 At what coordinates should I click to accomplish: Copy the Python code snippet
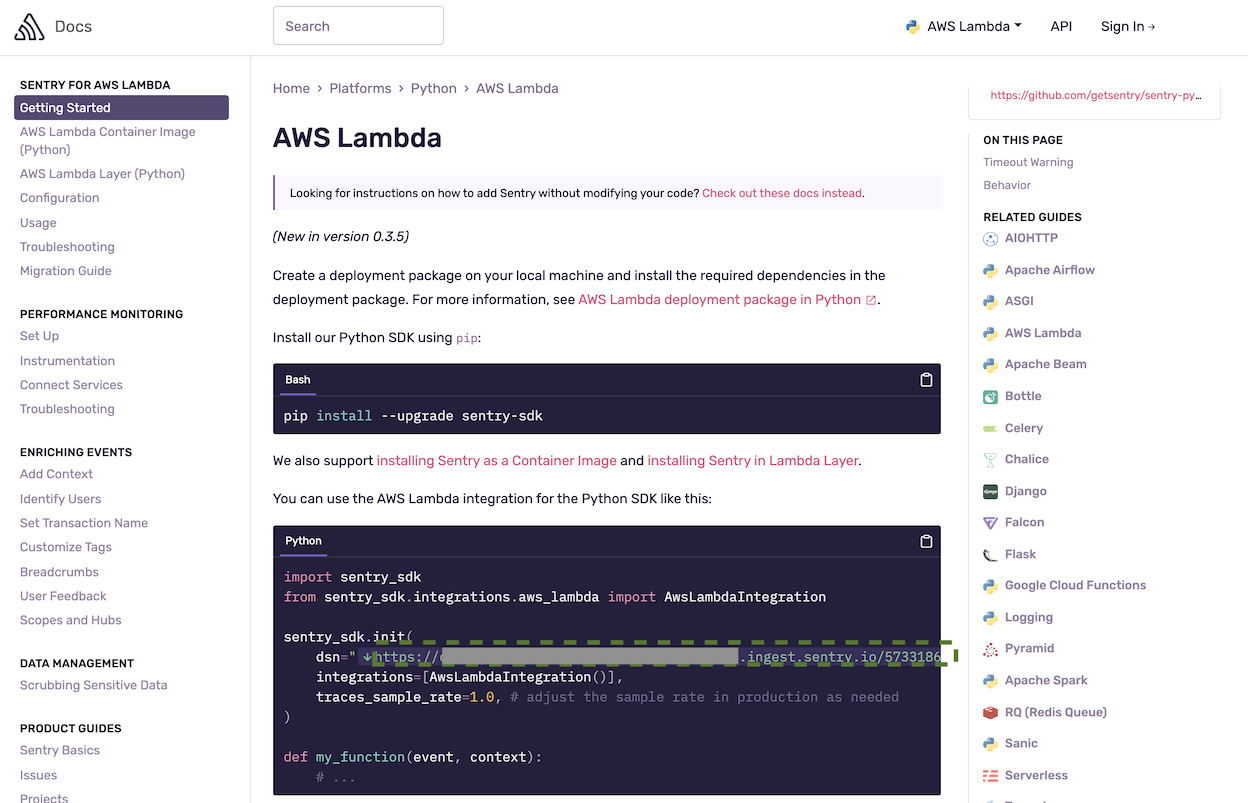pos(926,541)
